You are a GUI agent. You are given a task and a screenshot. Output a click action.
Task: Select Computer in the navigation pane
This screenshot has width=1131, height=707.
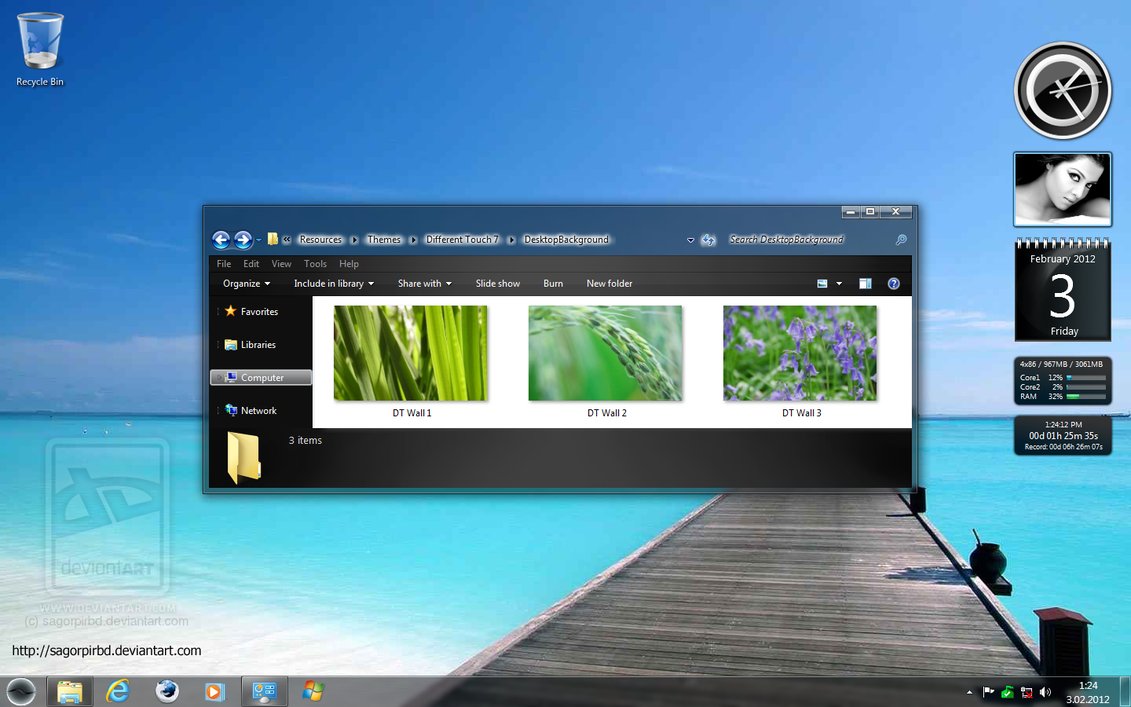pyautogui.click(x=262, y=378)
